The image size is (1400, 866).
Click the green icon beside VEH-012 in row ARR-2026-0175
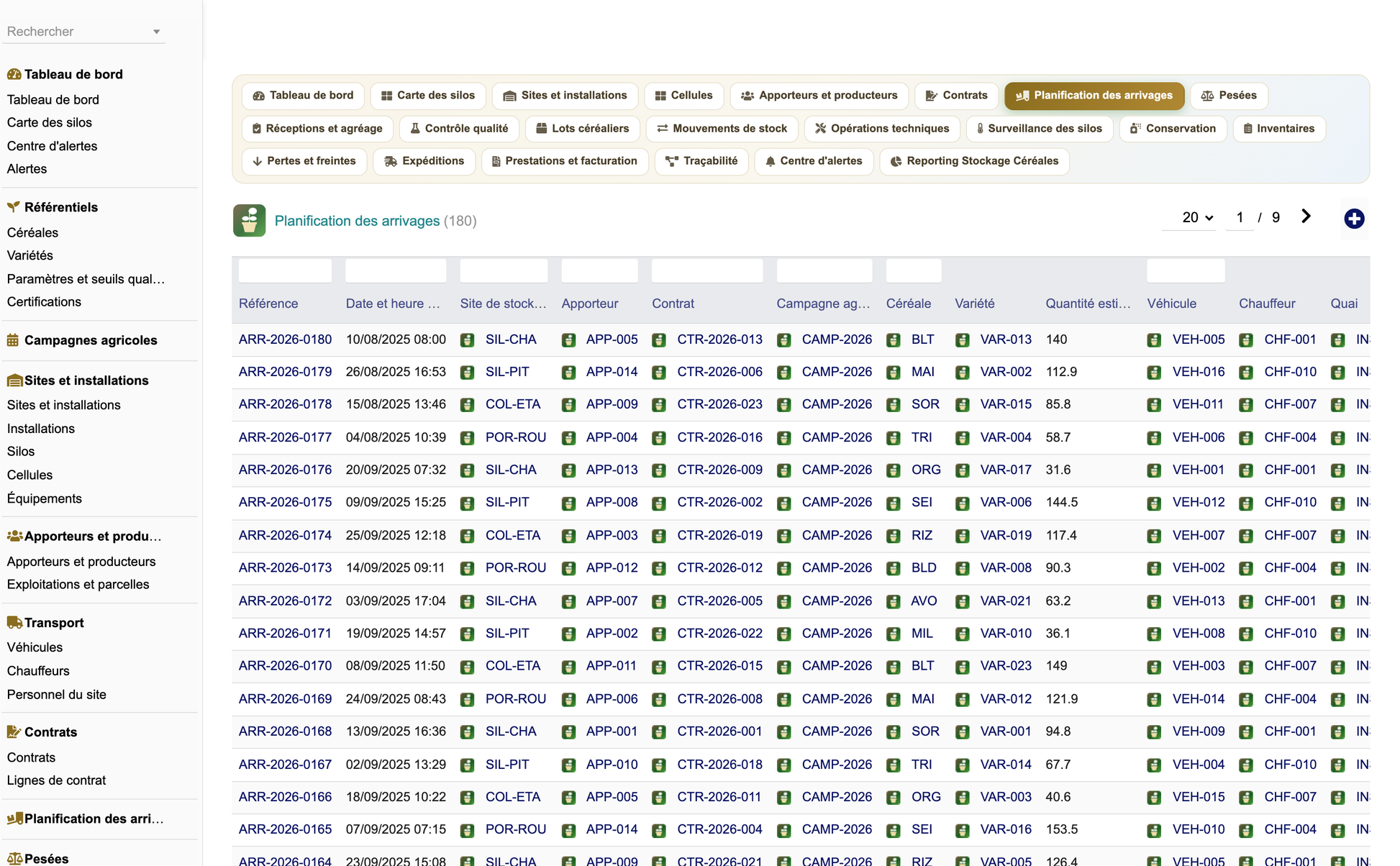coord(1155,503)
